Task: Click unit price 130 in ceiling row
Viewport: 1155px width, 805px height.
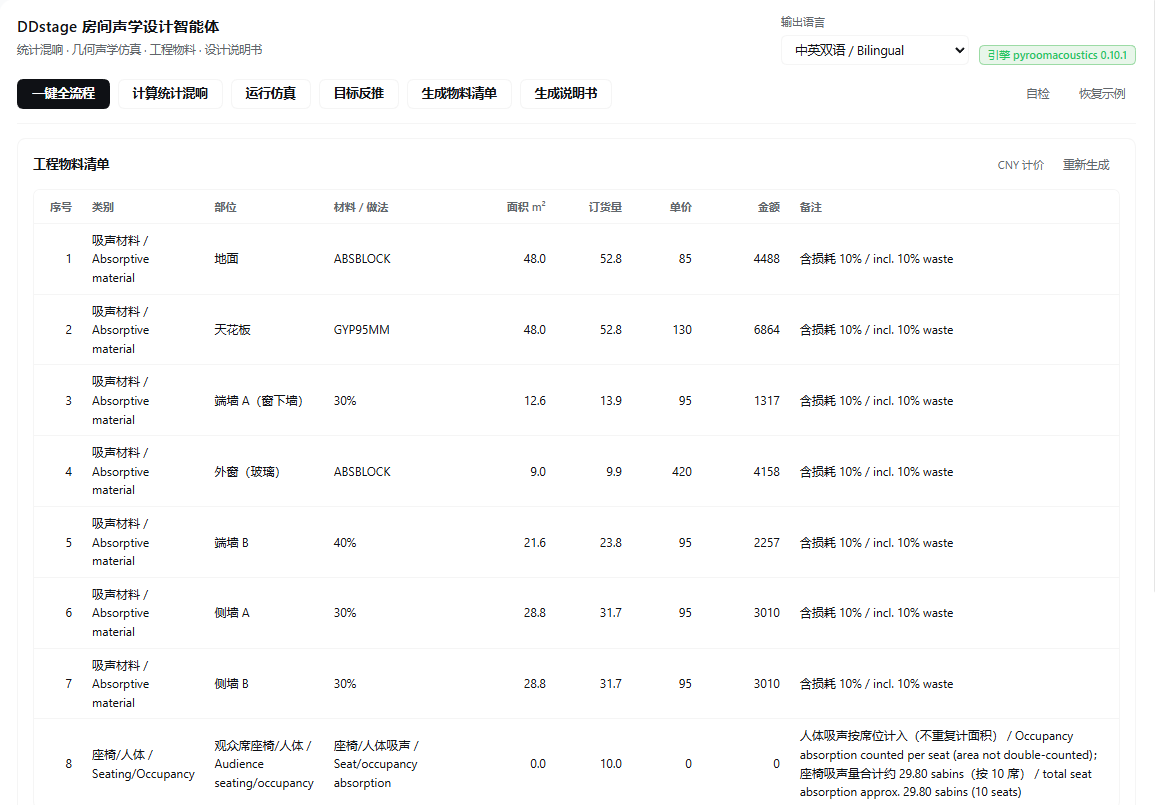Action: click(682, 330)
